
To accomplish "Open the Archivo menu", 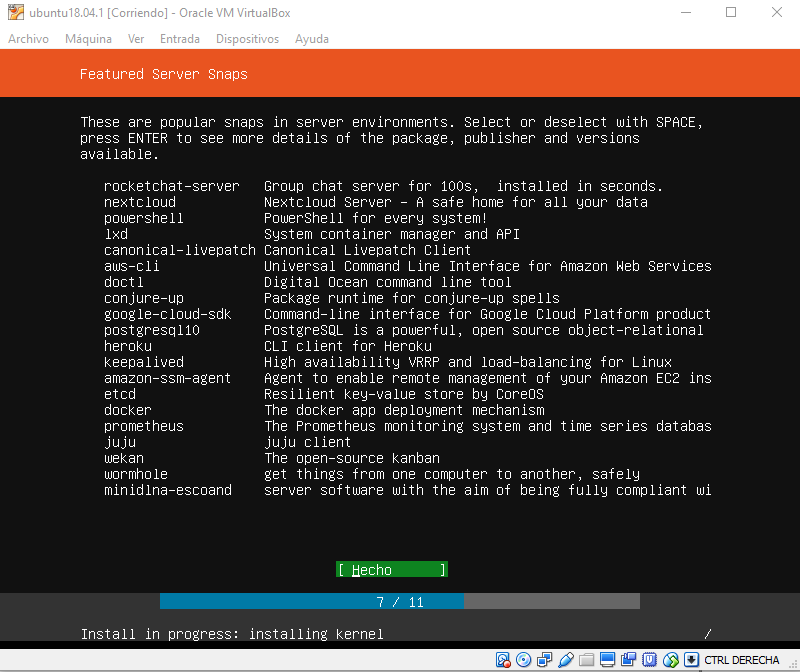I will pos(29,39).
